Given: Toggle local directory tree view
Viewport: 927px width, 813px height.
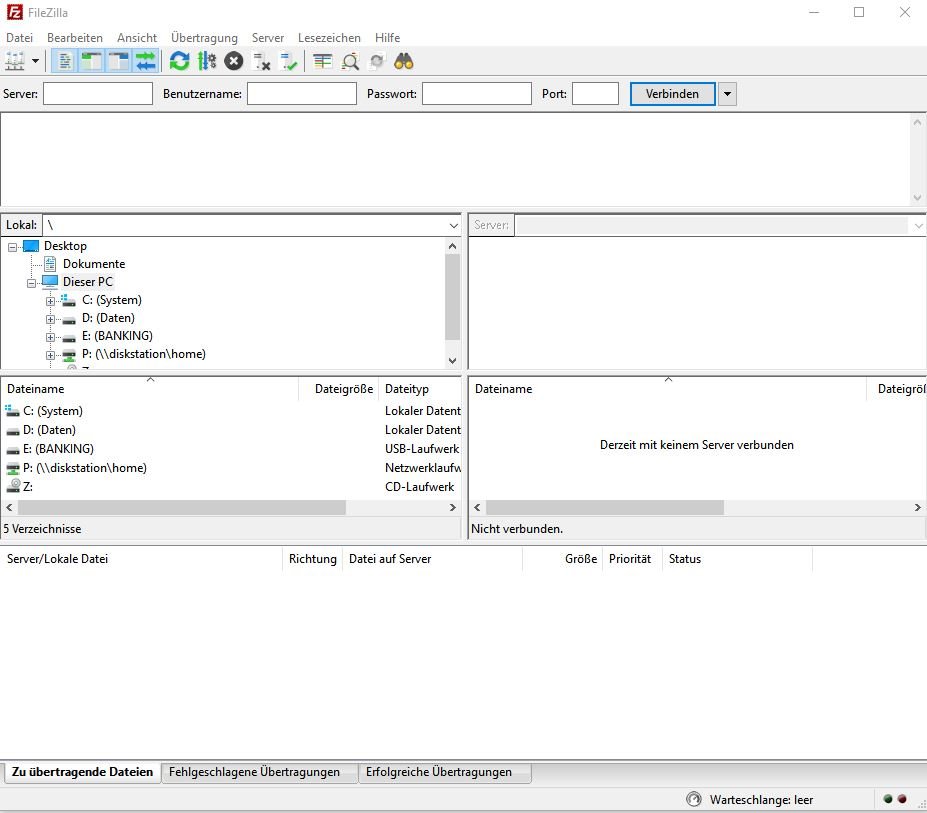Looking at the screenshot, I should point(91,61).
